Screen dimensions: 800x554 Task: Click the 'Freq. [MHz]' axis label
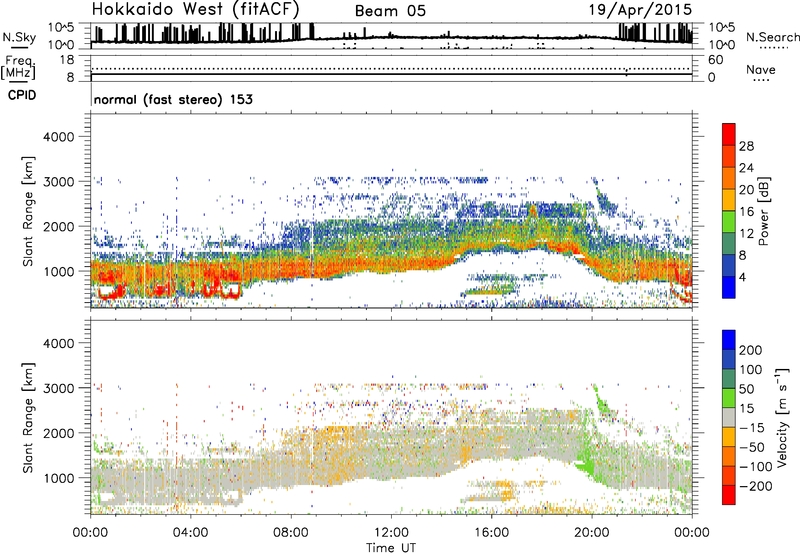point(19,68)
